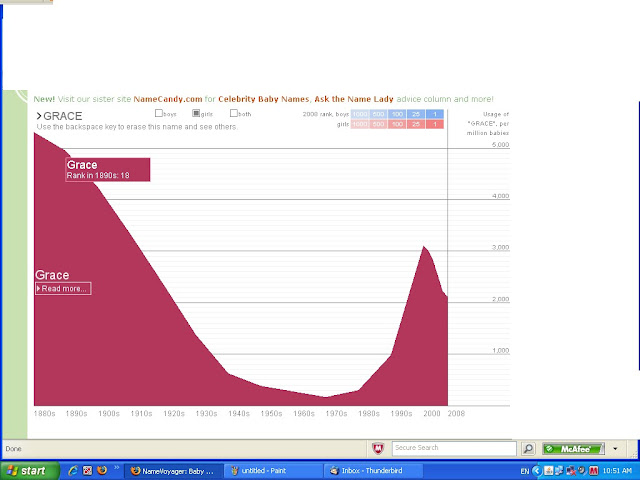
Task: Expand Read more under Grace
Action: pos(63,289)
